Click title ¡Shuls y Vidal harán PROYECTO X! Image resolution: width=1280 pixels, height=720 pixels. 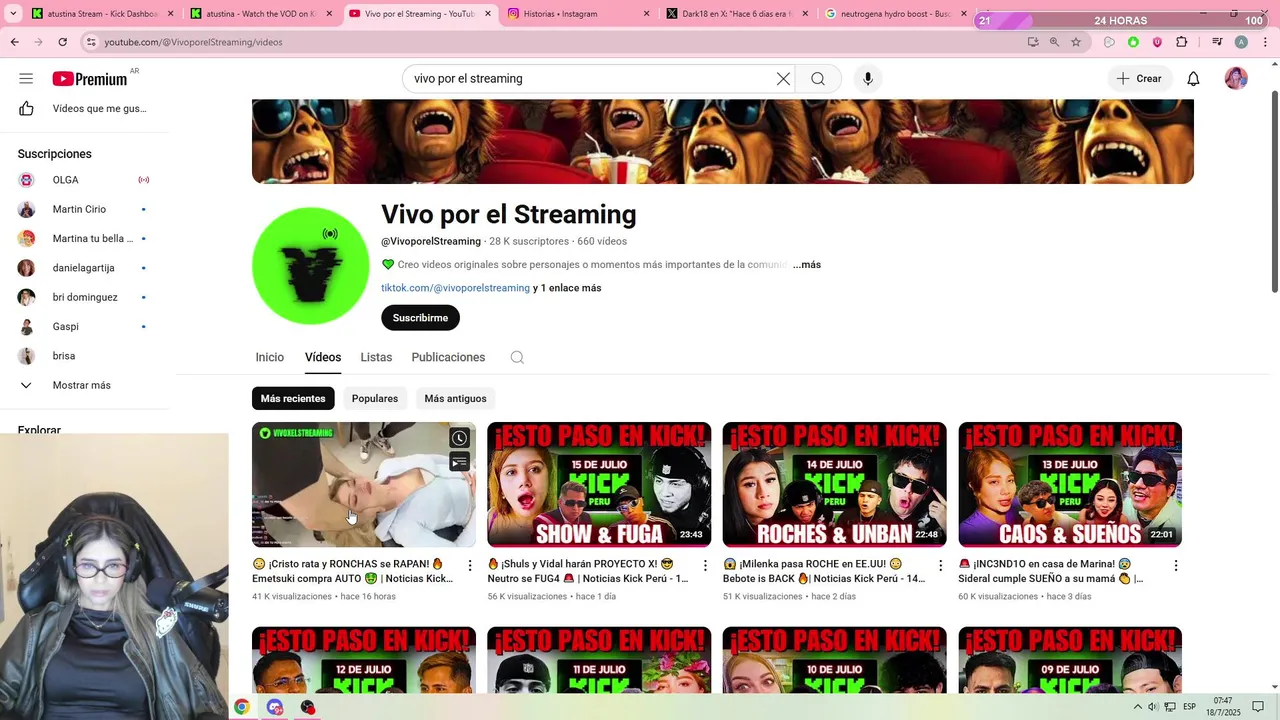588,571
